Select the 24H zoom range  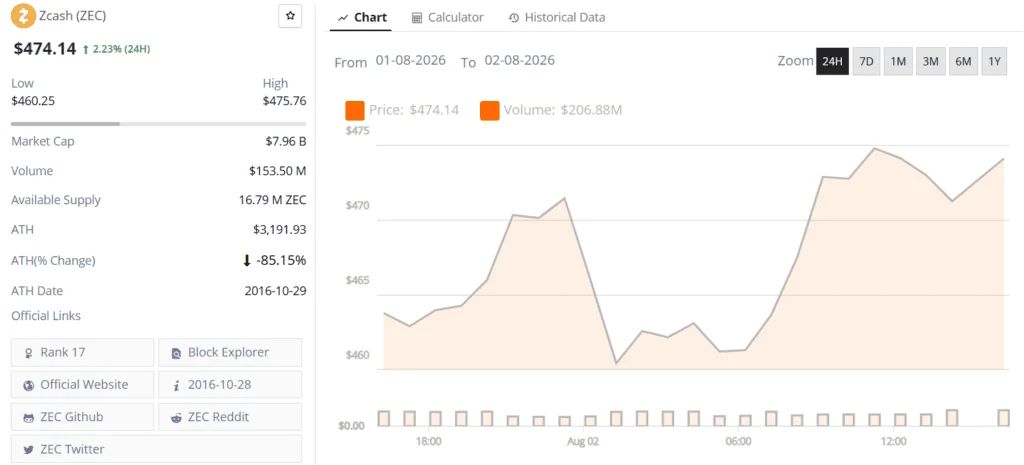coord(832,61)
